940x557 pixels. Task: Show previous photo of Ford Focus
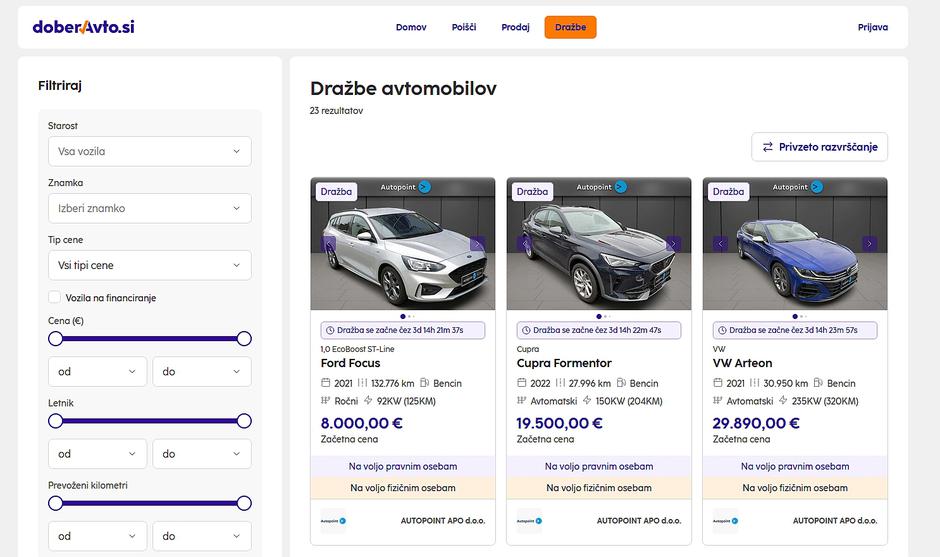point(328,244)
